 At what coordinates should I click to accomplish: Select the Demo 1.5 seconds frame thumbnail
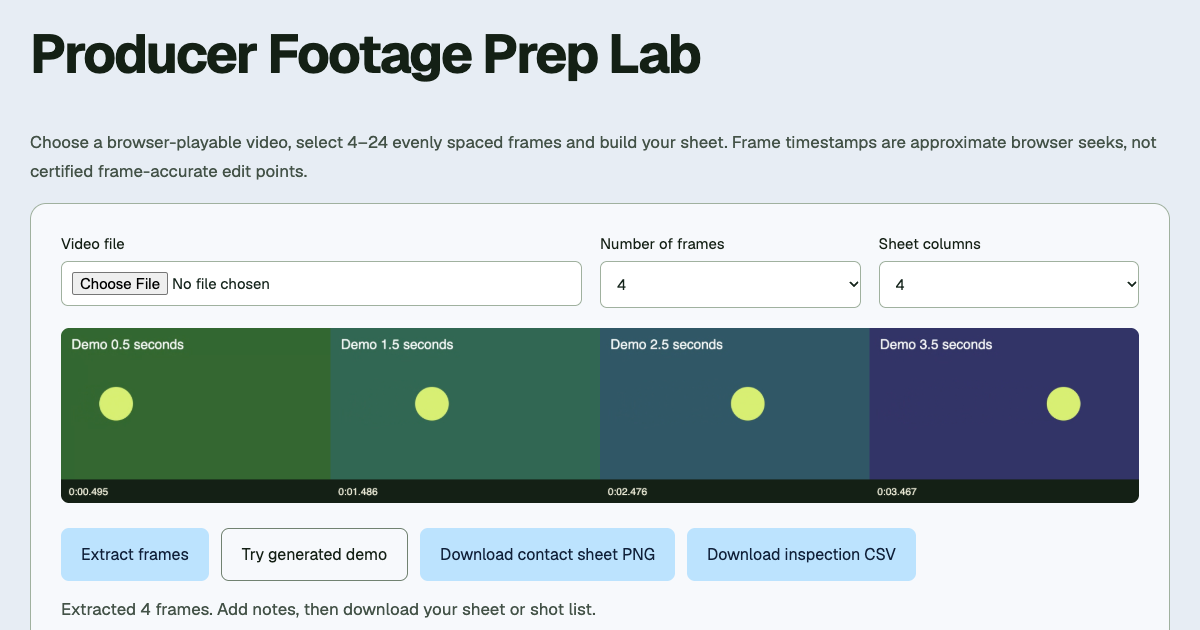[465, 404]
